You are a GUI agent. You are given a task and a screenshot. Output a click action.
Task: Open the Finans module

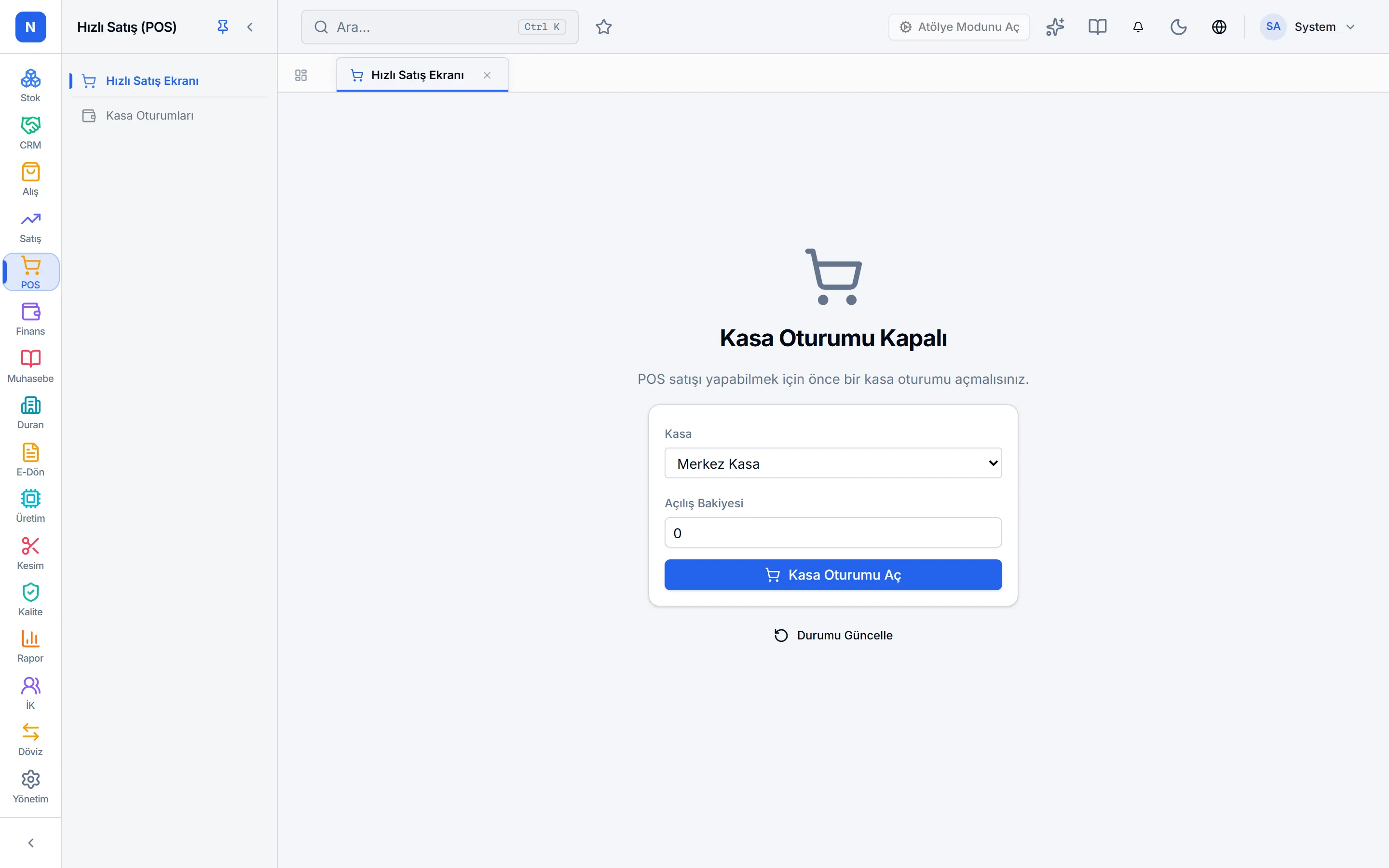pos(30,319)
